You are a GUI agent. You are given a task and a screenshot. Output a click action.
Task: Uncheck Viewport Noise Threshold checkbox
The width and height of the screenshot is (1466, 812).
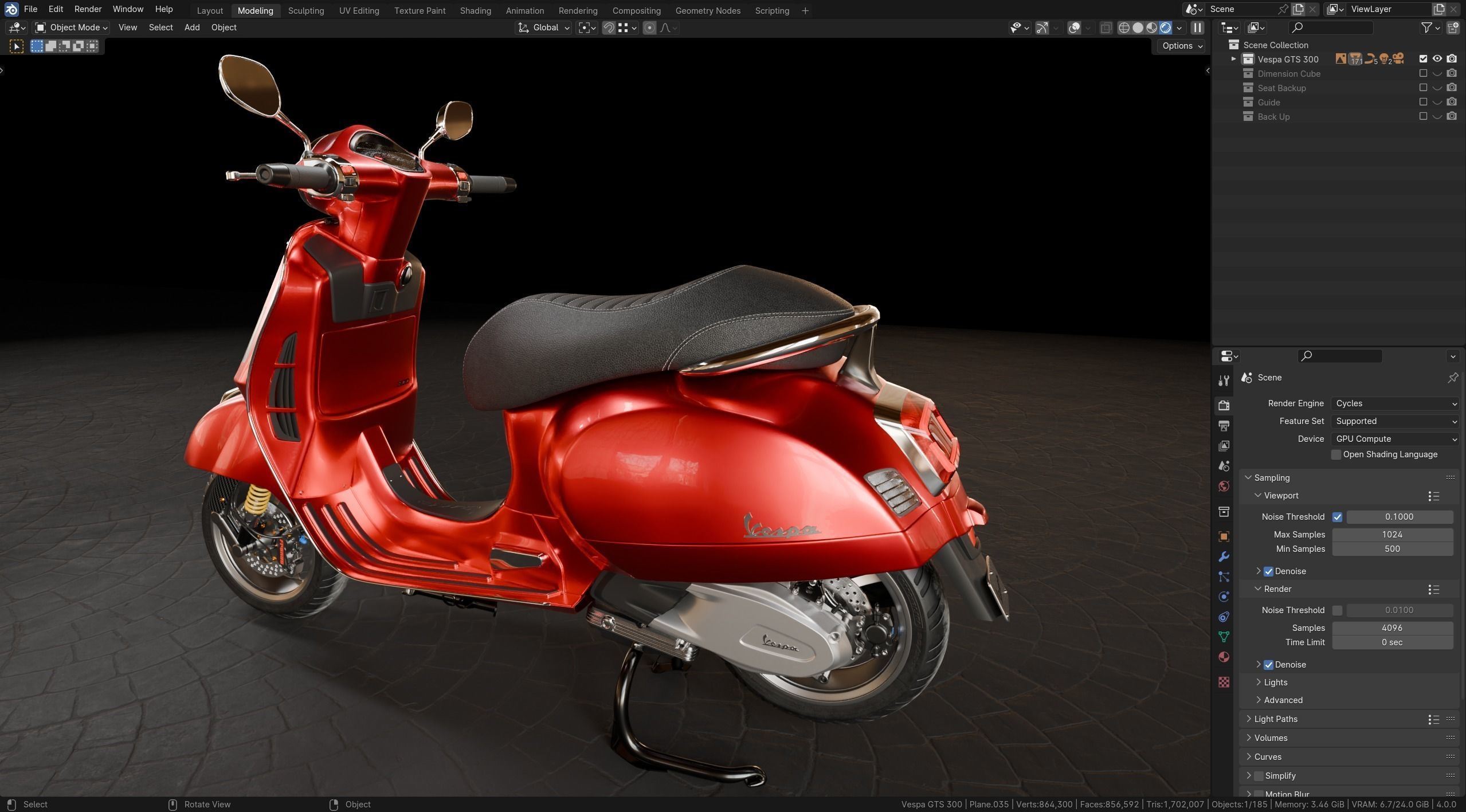1337,517
